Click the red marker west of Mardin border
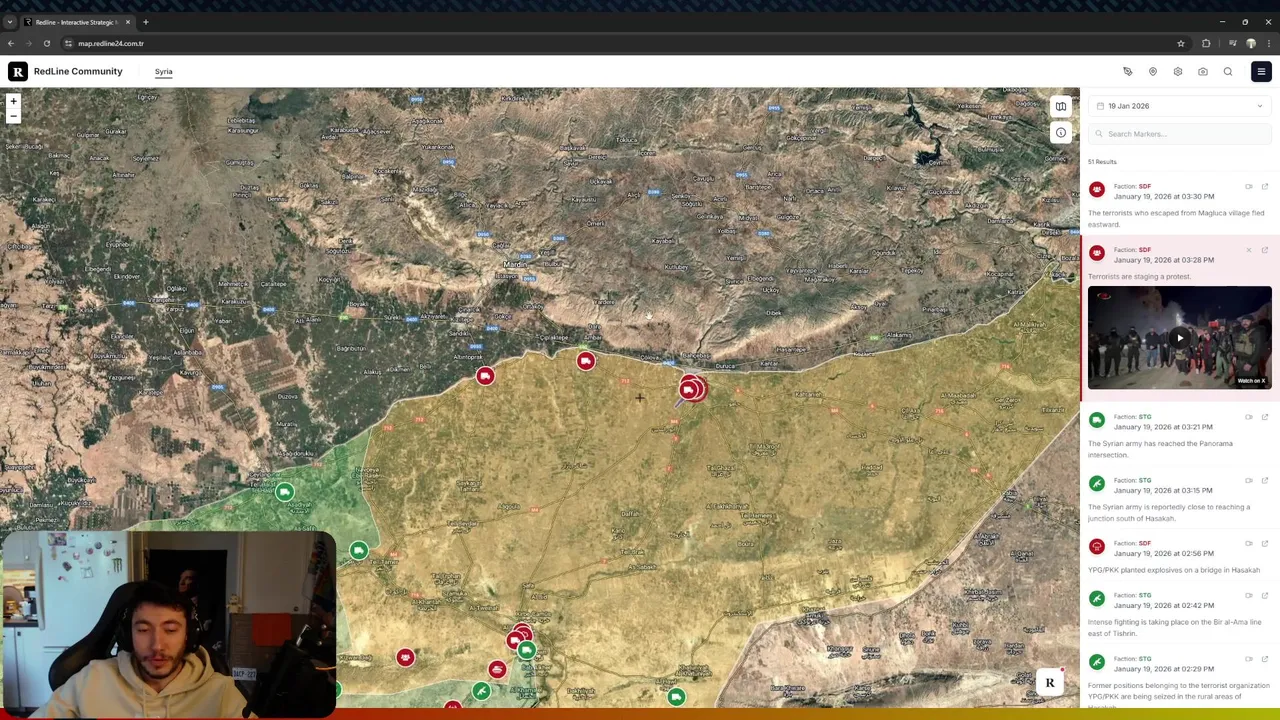The image size is (1280, 720). pos(485,376)
